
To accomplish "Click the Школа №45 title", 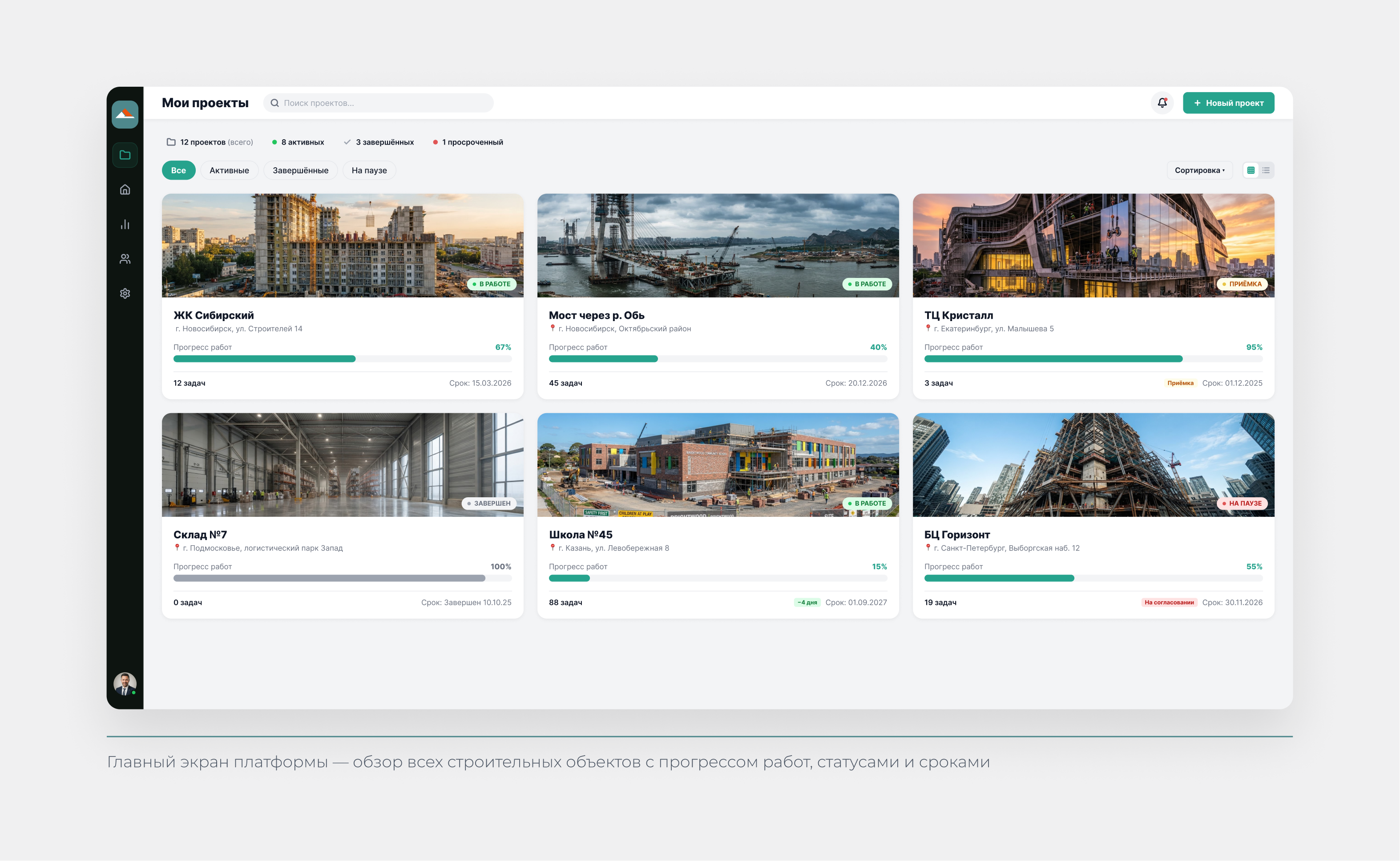I will (581, 535).
